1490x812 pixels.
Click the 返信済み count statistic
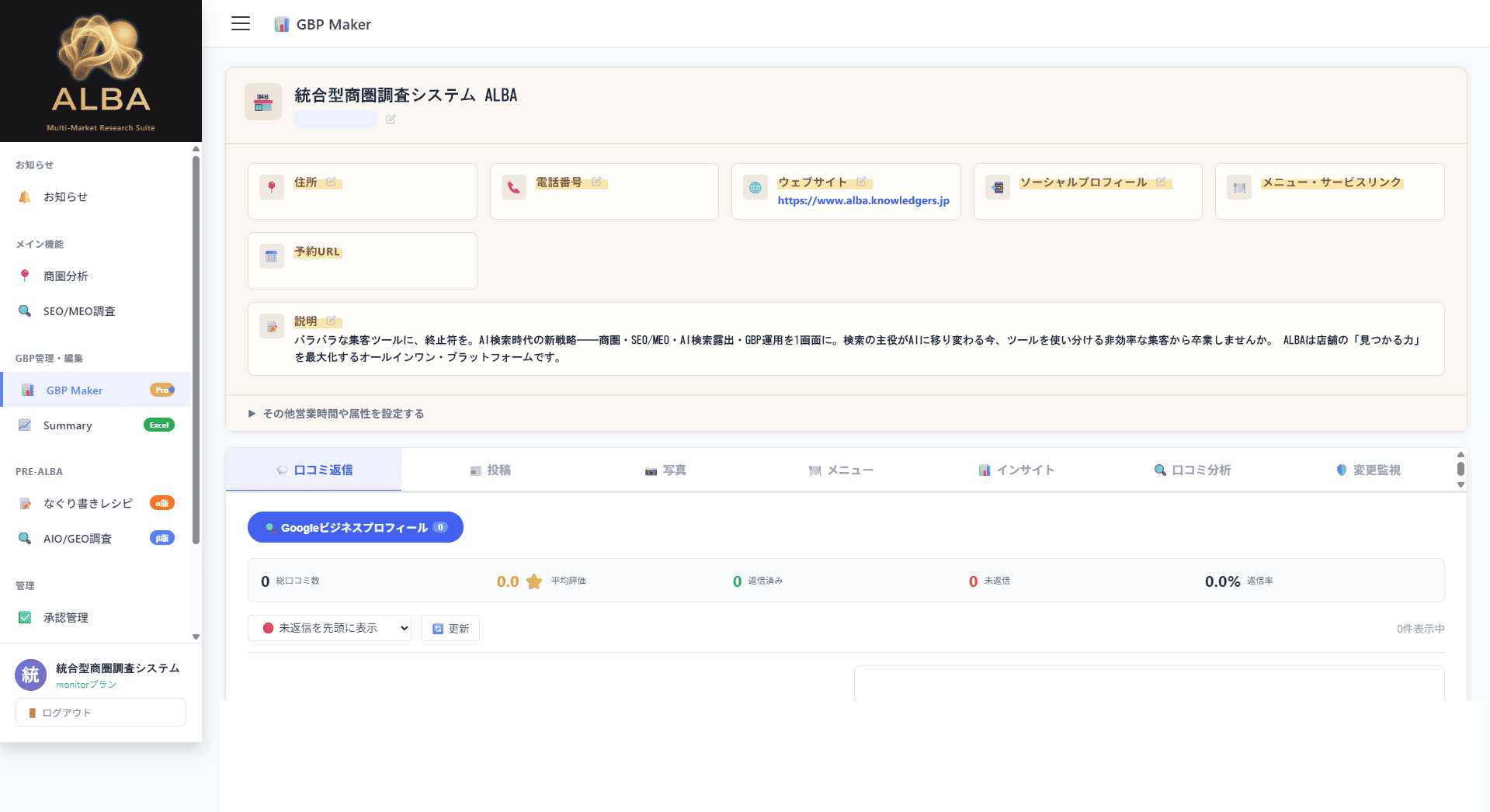[758, 581]
